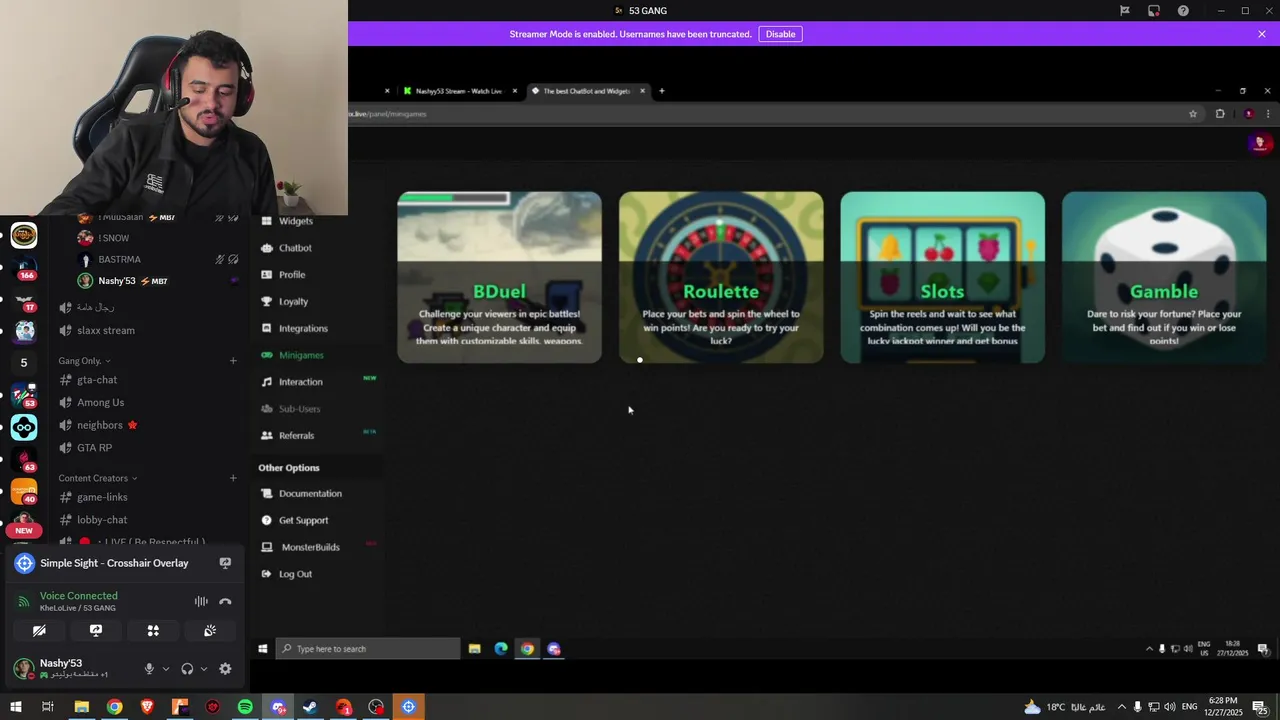Image resolution: width=1280 pixels, height=720 pixels.
Task: Open the Gamble dice minigame card
Action: coord(1164,277)
